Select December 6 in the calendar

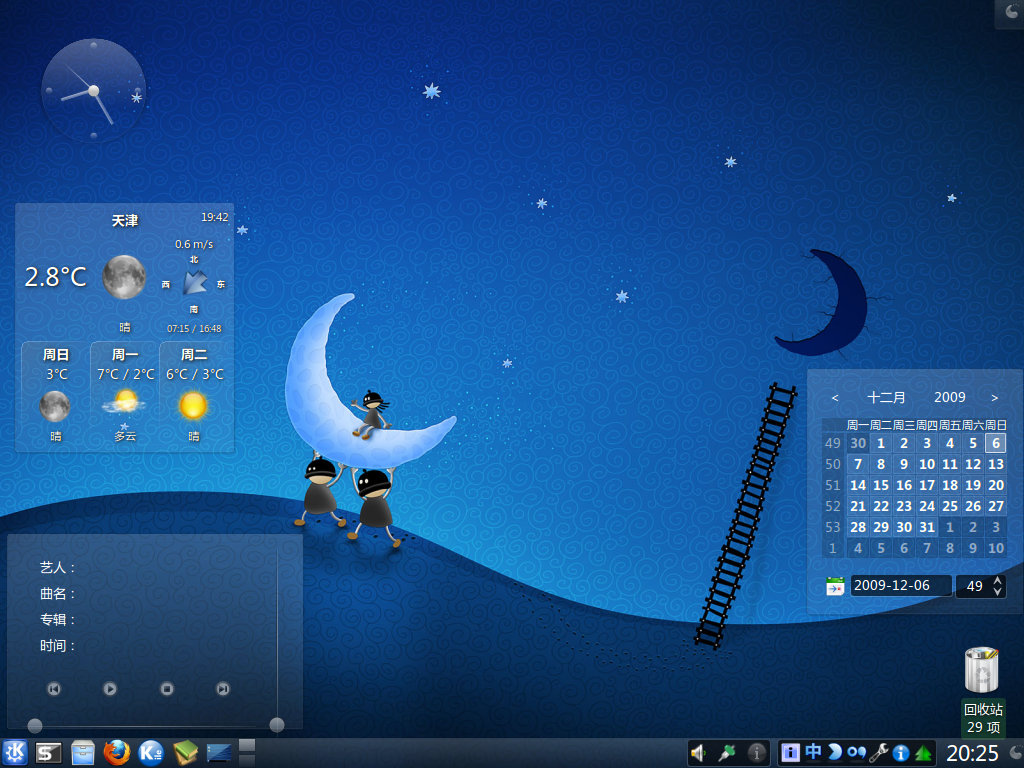pyautogui.click(x=995, y=443)
